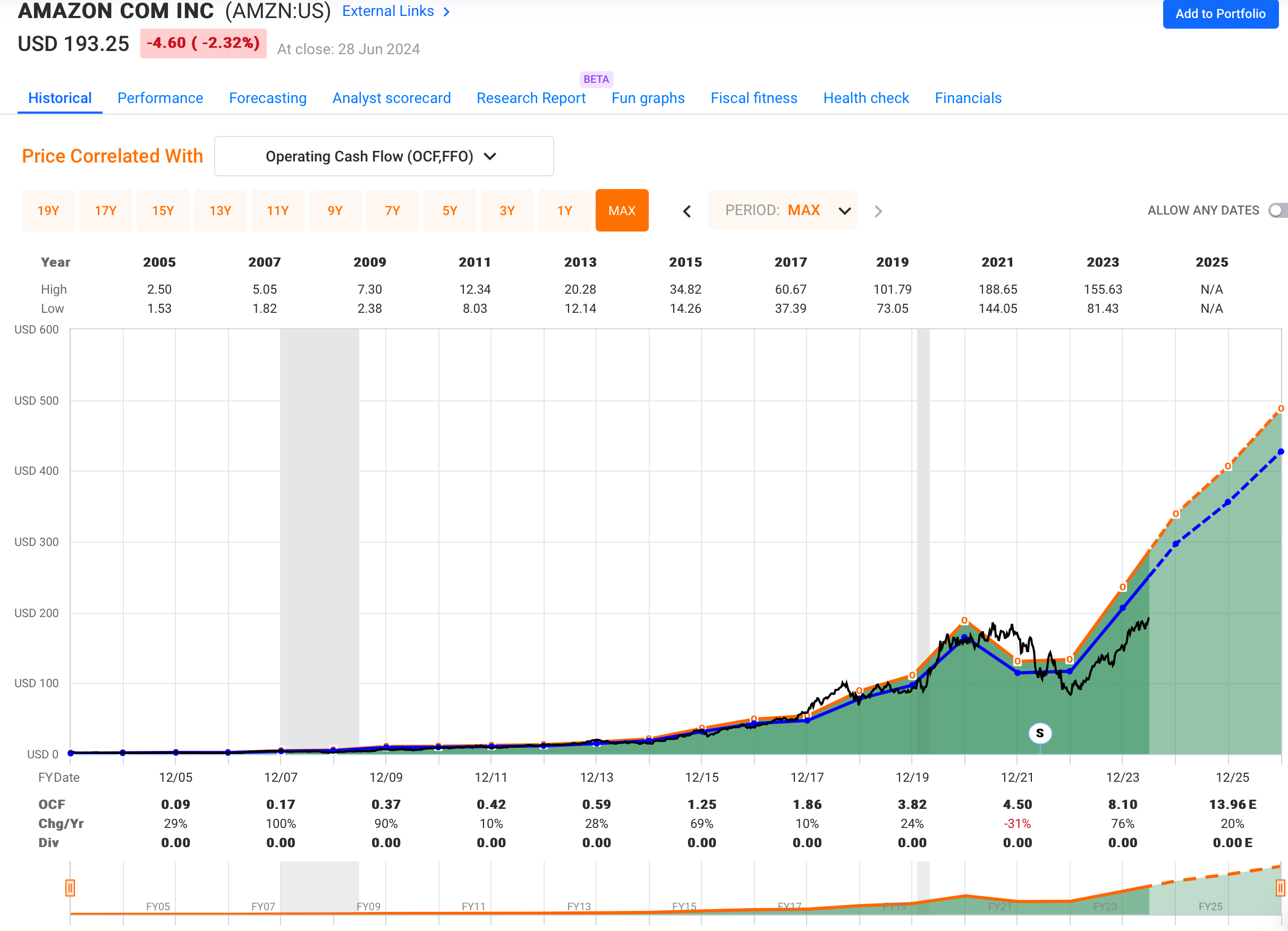Viewport: 1288px width, 931px height.
Task: Switch to the Forecasting tab
Action: coord(267,98)
